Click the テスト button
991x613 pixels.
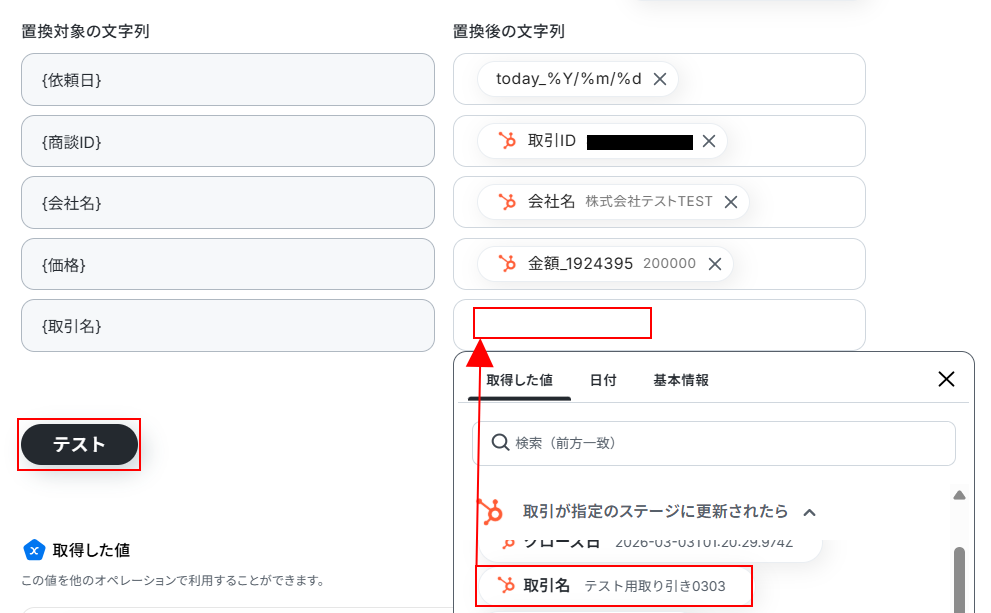tap(79, 444)
